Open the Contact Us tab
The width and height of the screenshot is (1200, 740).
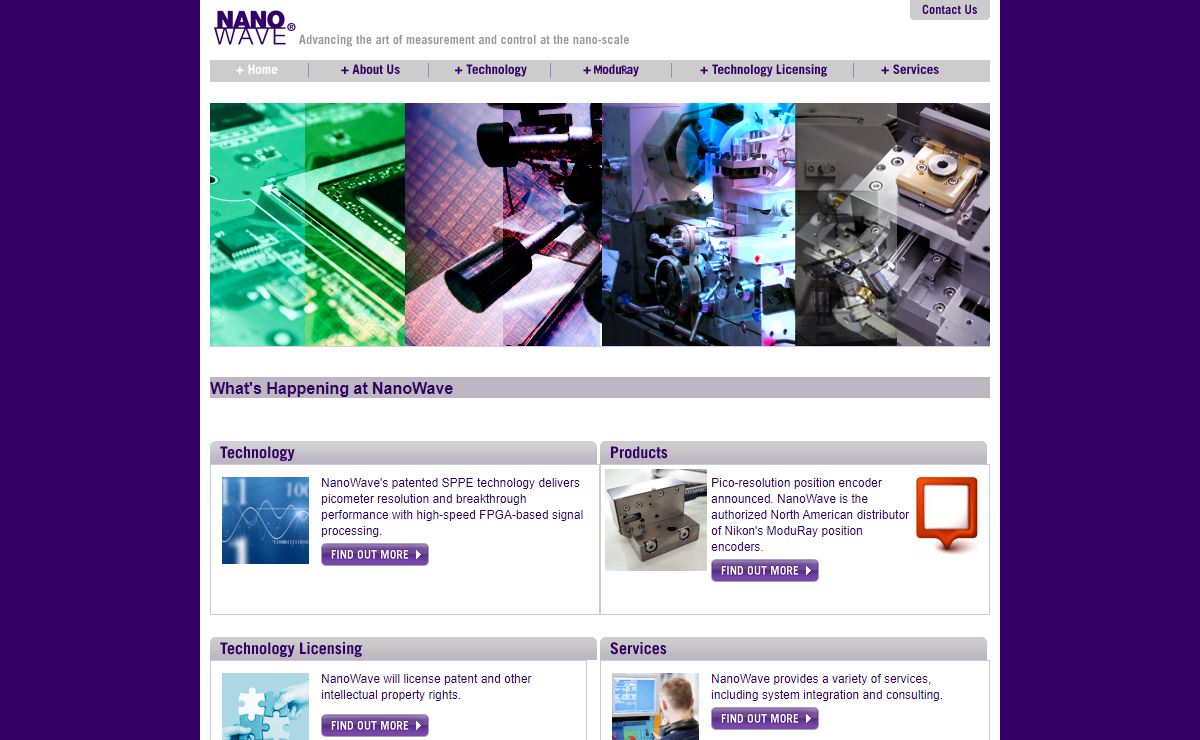(949, 10)
